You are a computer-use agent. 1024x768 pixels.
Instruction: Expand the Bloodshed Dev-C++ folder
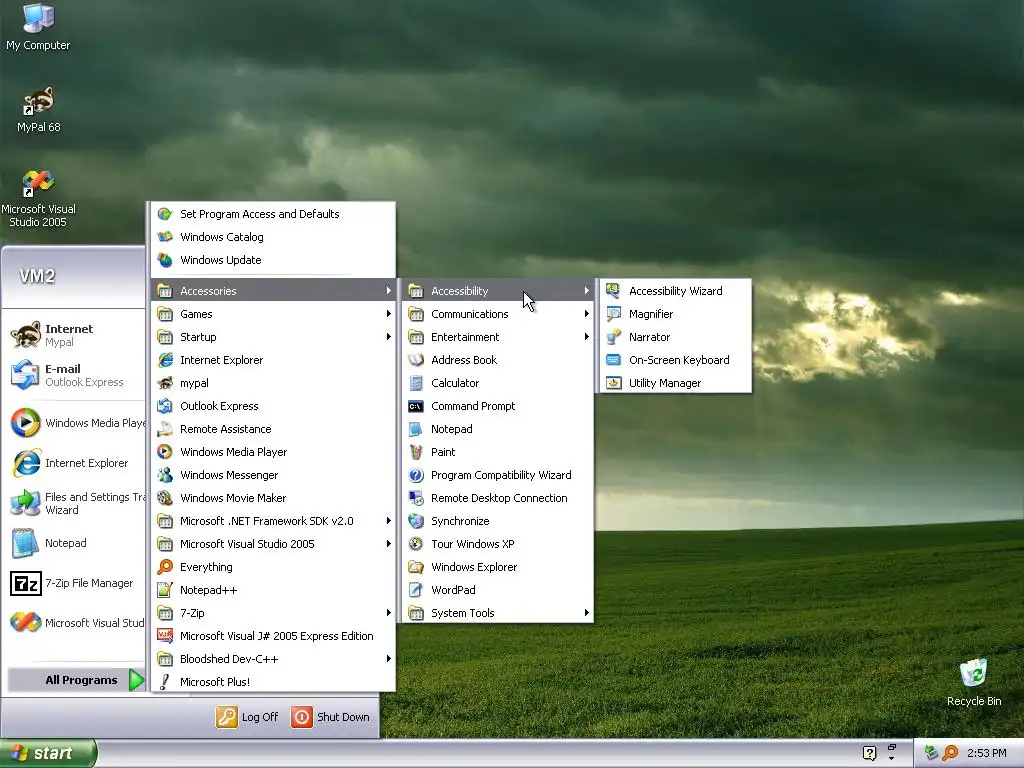click(273, 659)
